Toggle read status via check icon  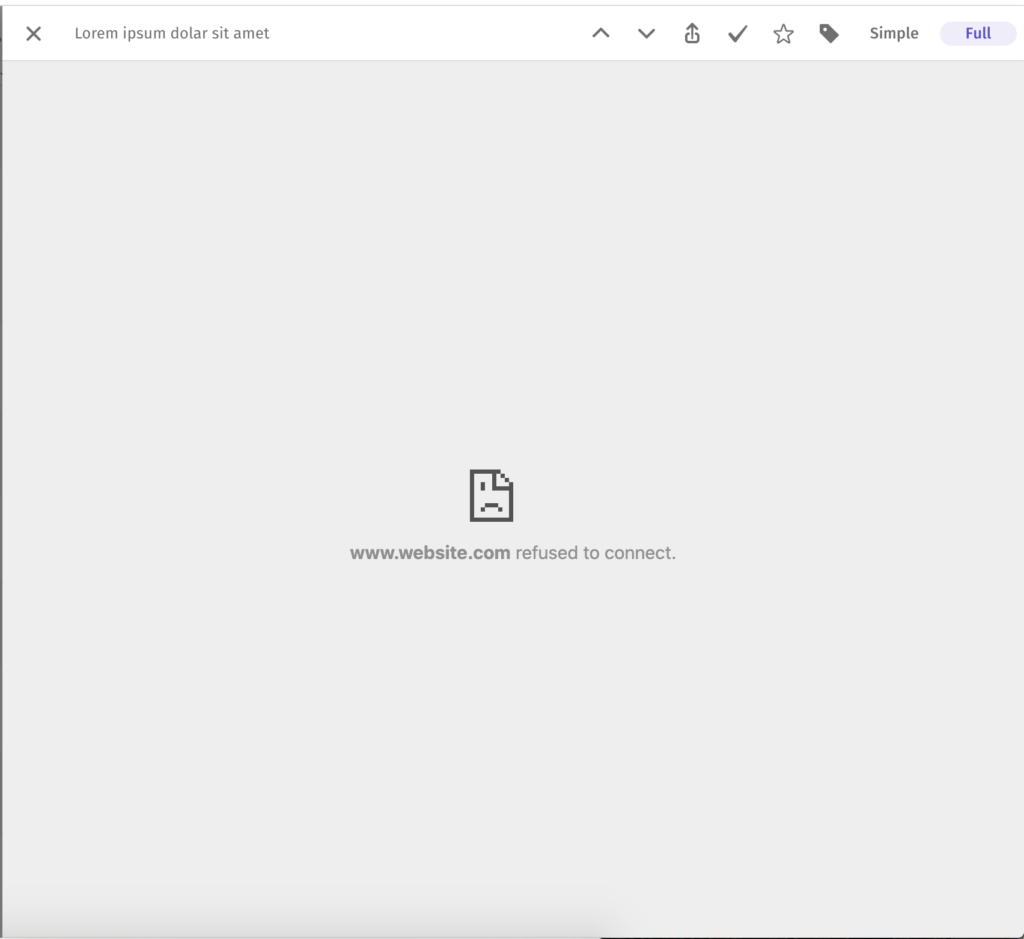[738, 33]
